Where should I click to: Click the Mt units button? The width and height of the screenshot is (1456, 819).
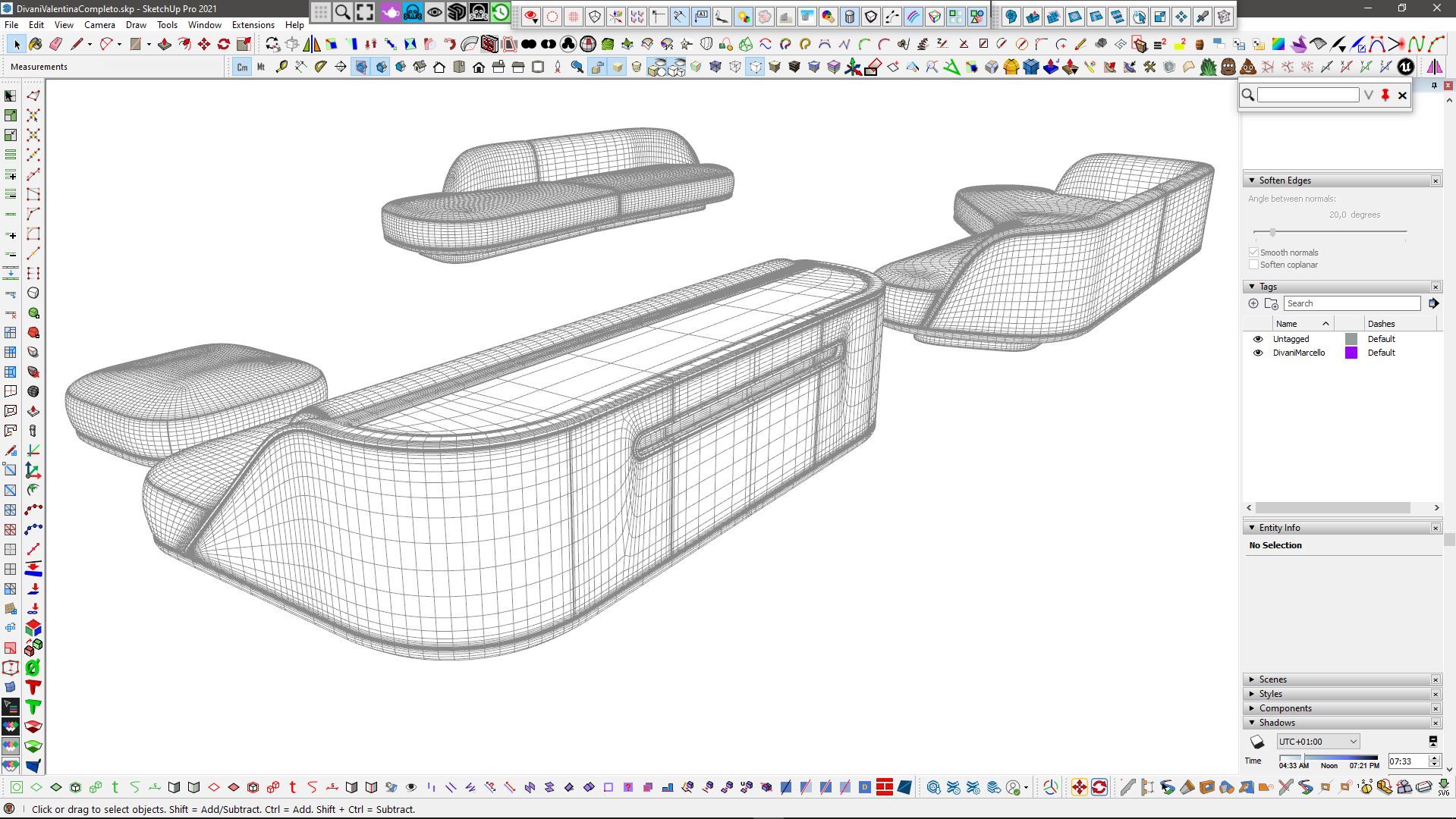pos(261,67)
